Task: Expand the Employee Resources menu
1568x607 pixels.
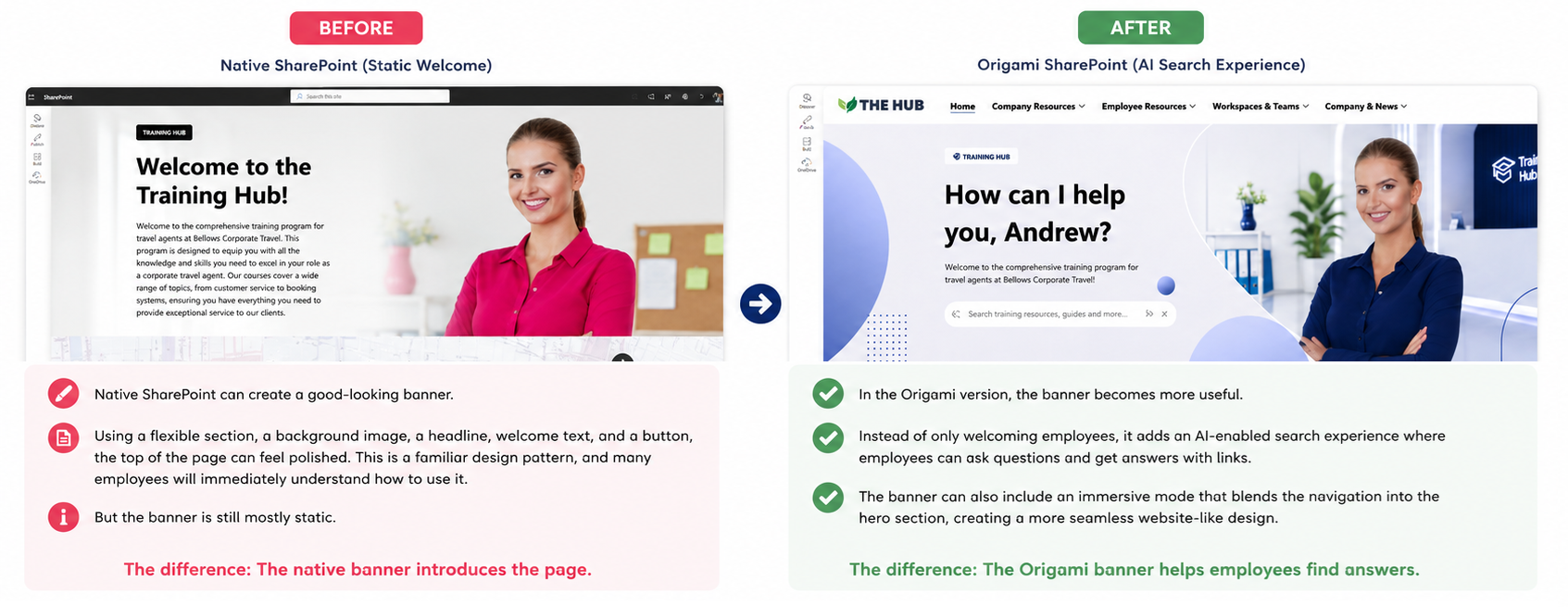Action: click(1148, 107)
